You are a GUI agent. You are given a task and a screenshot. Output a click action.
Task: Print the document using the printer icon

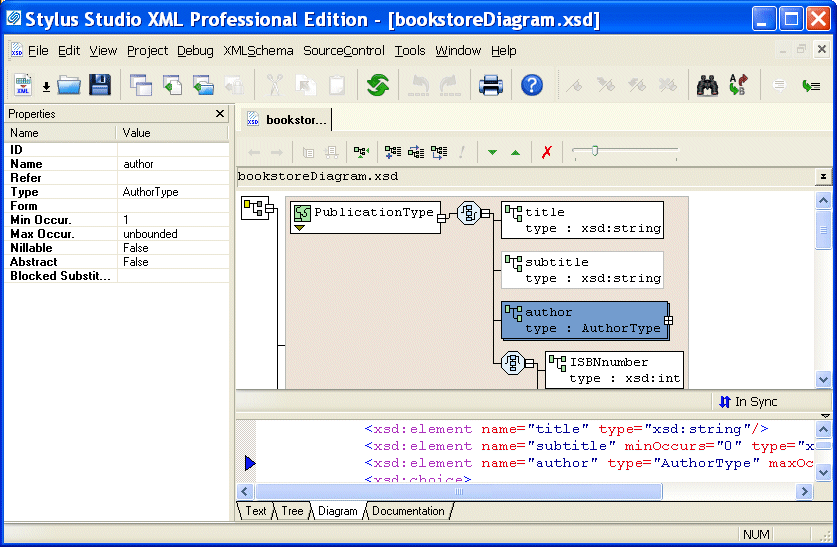[490, 85]
